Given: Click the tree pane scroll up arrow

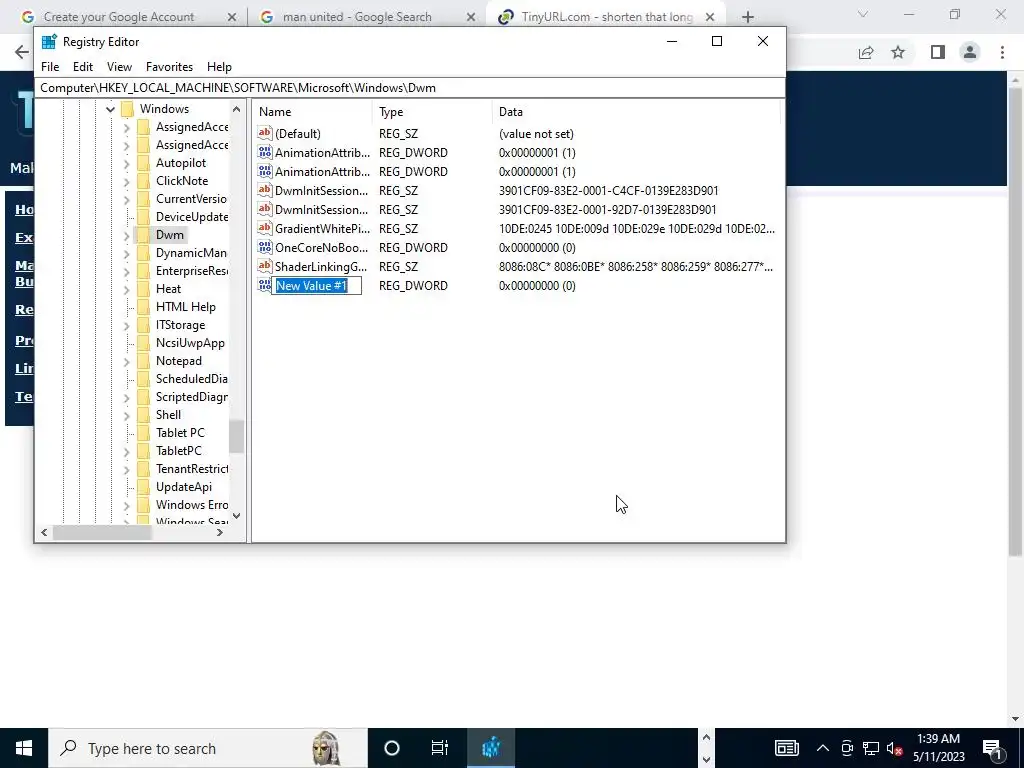Looking at the screenshot, I should (236, 109).
